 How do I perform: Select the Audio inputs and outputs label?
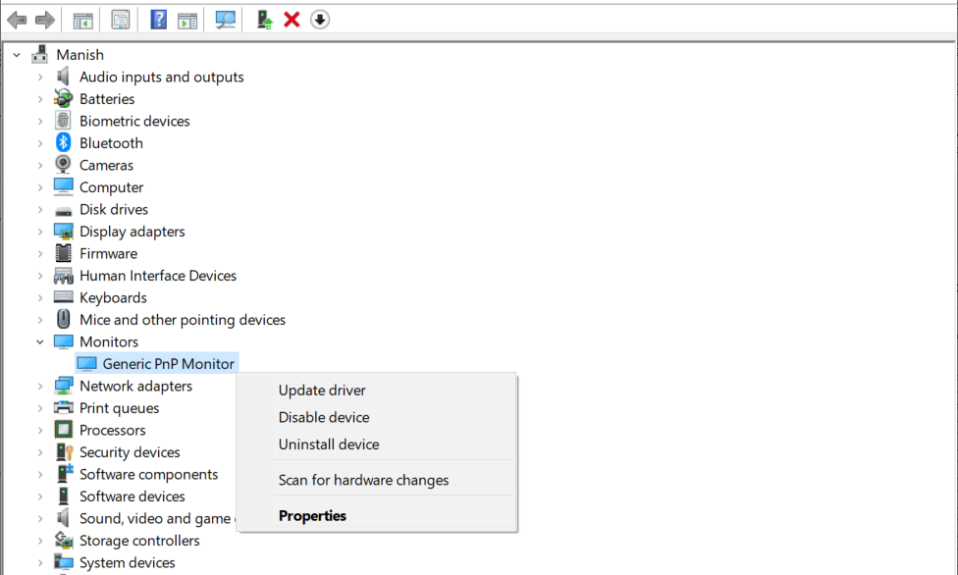coord(161,77)
